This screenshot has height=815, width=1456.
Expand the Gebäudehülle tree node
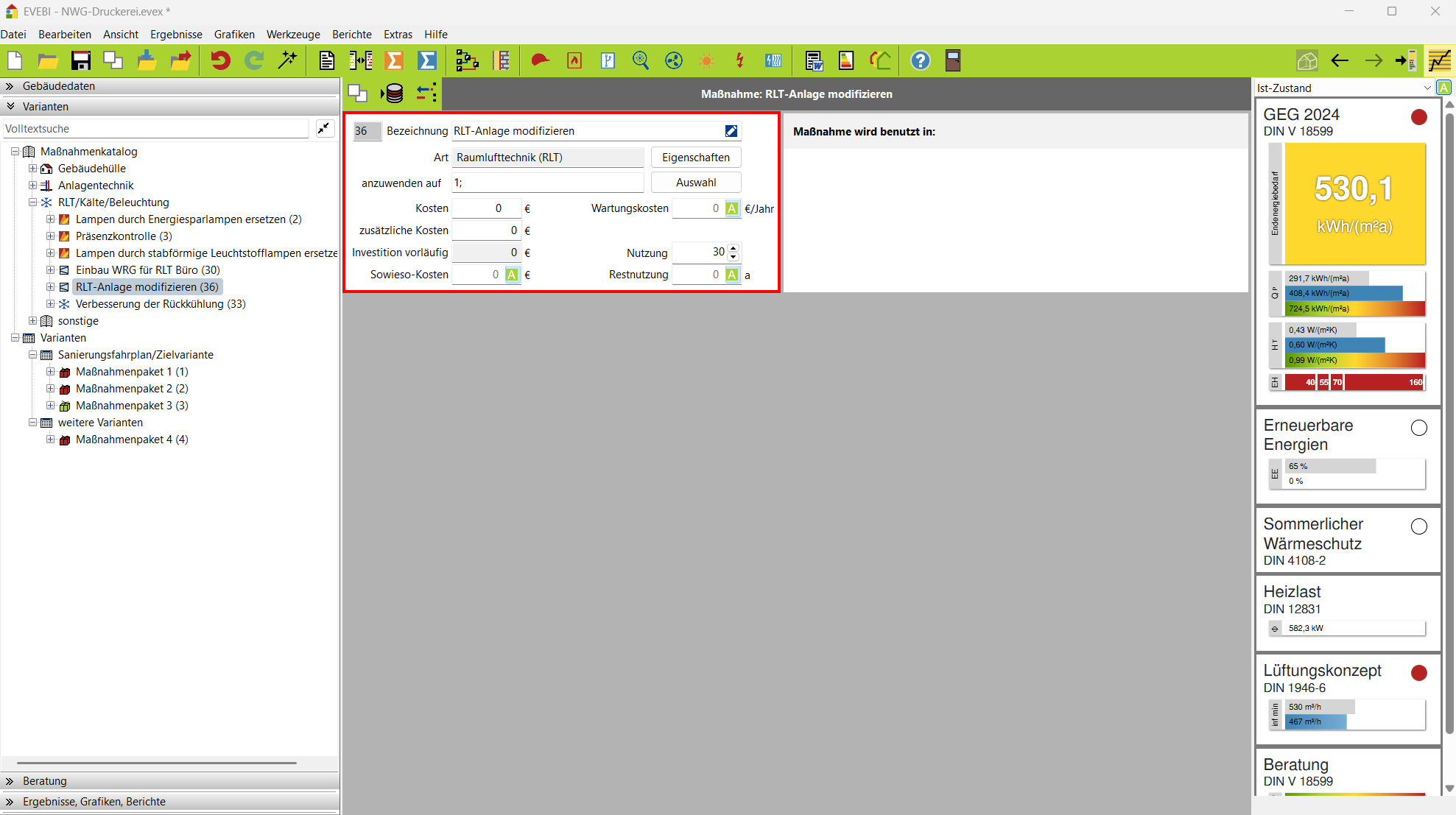[32, 169]
